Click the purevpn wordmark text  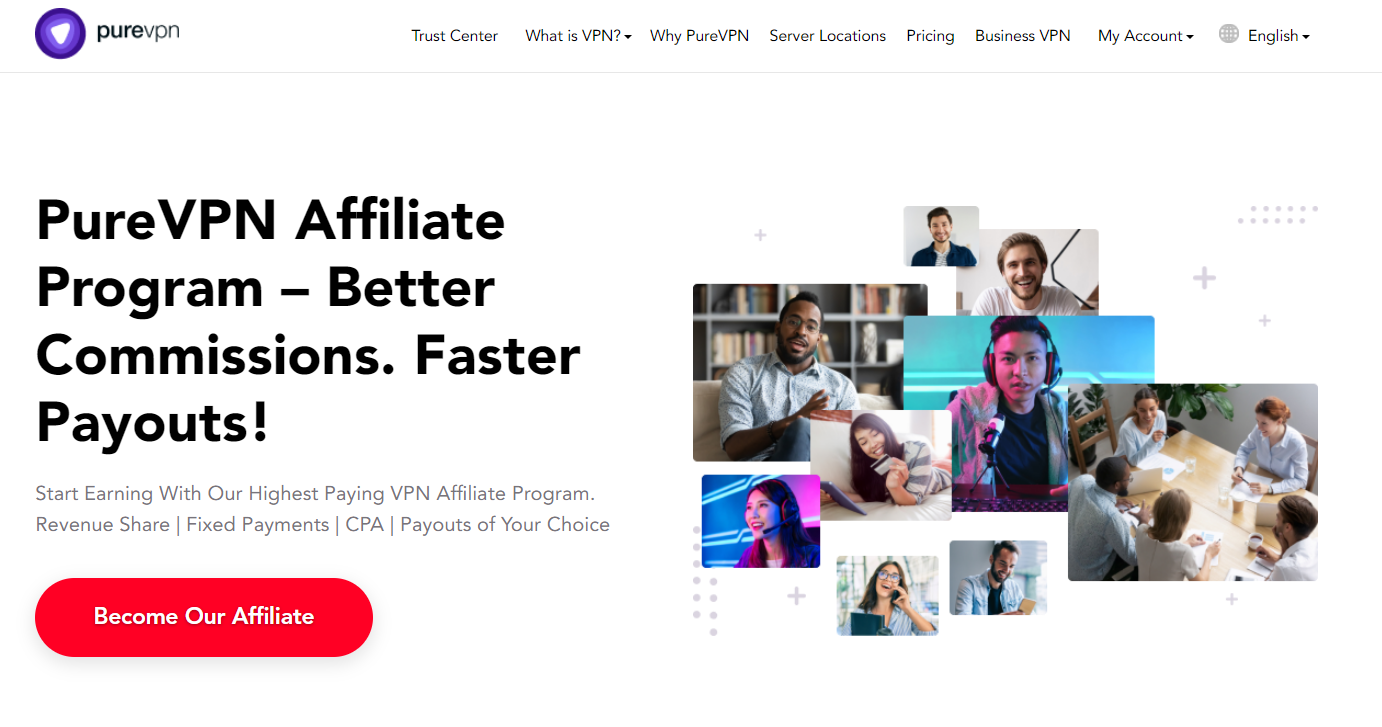tap(138, 32)
